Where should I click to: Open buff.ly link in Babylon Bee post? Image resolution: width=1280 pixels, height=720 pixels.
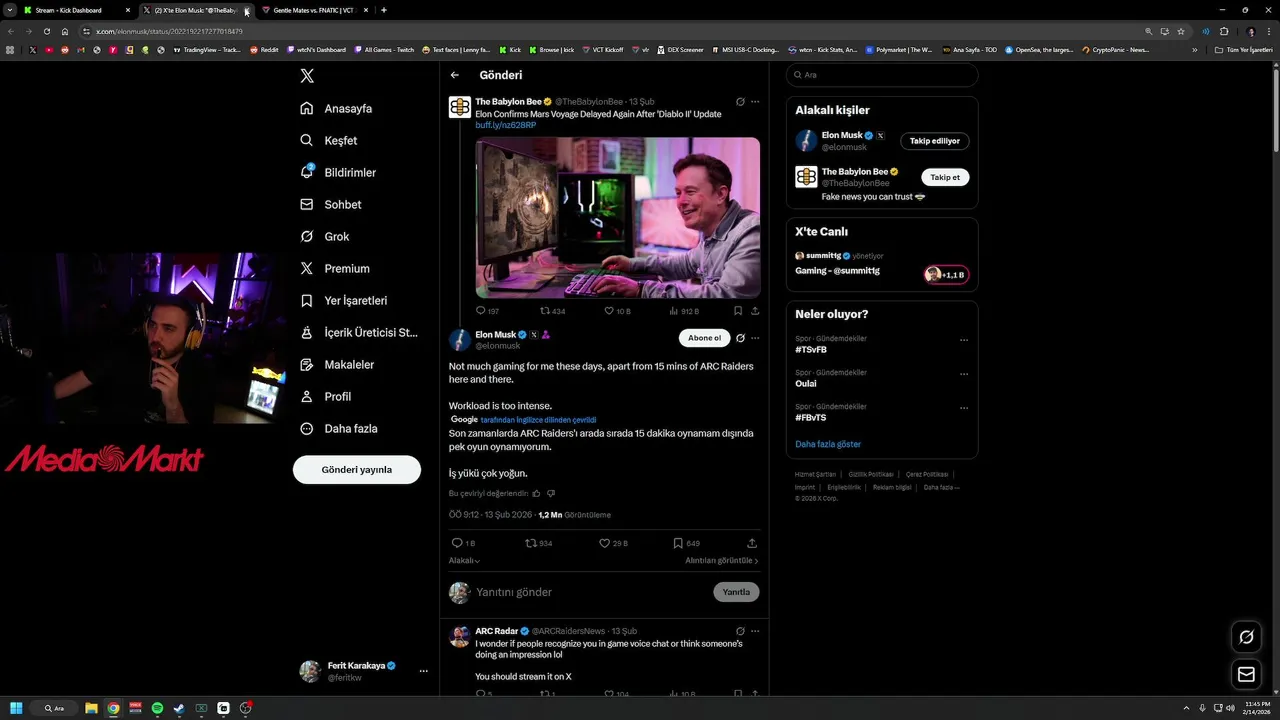coord(505,125)
